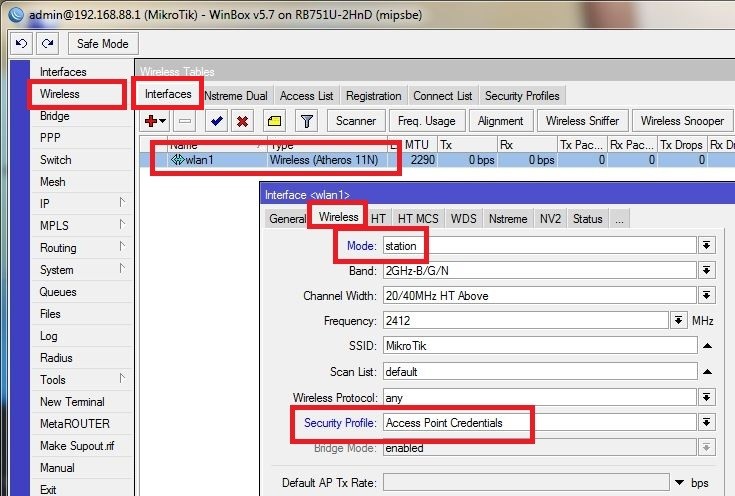
Task: Switch to Security Profiles tab
Action: coord(522,96)
